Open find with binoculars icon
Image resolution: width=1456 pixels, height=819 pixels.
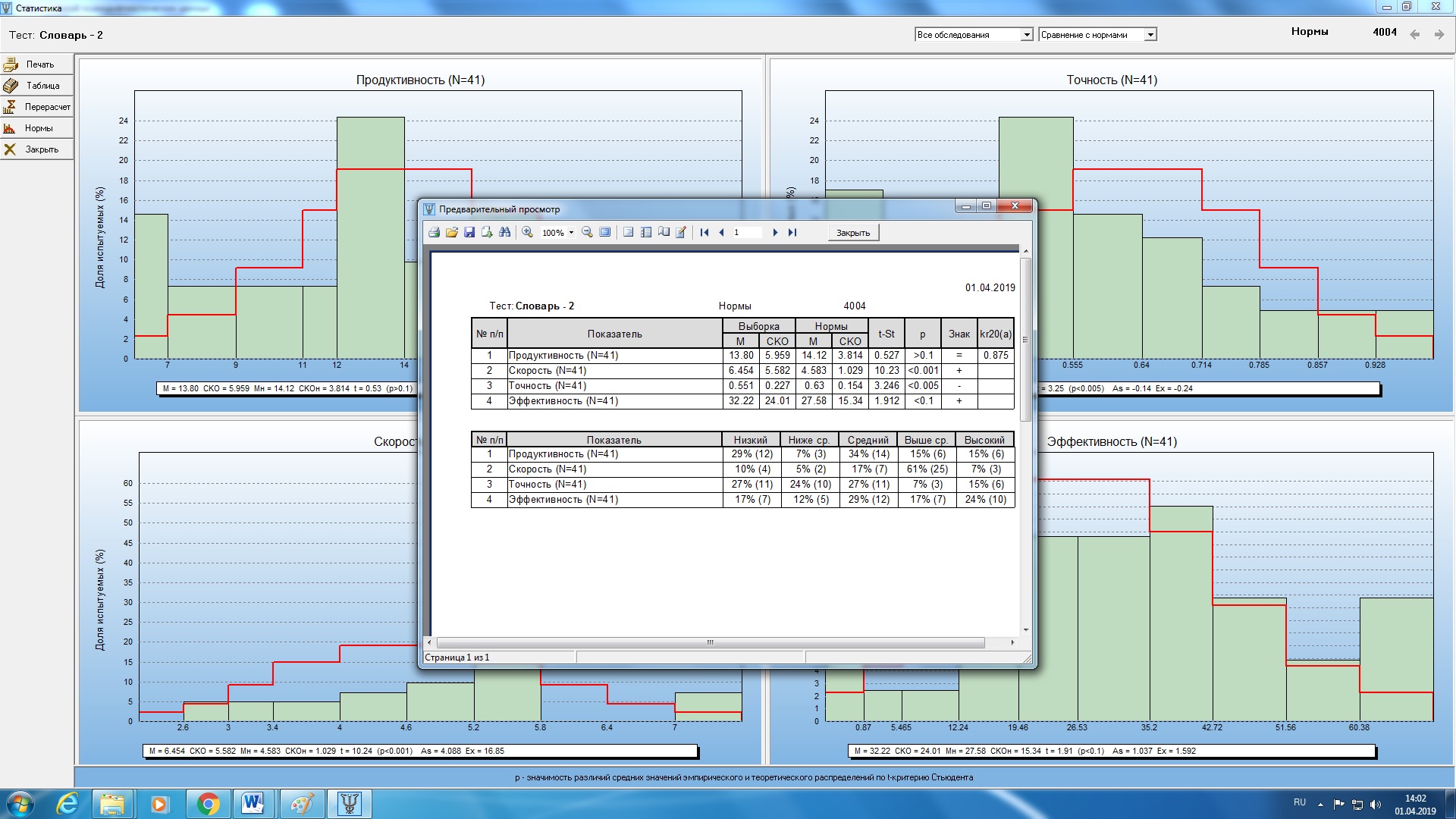pos(505,233)
